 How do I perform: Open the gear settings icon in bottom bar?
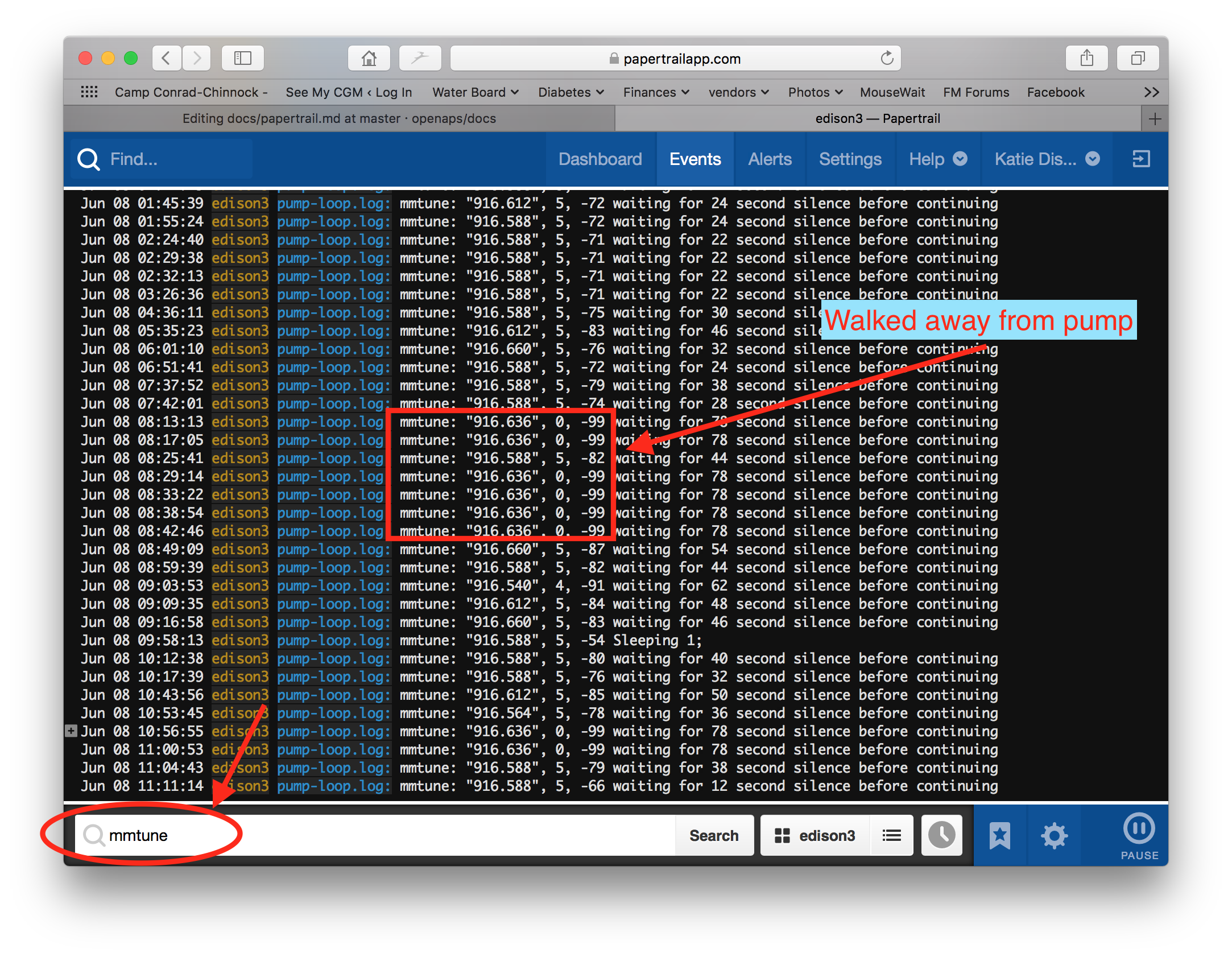pos(1054,835)
